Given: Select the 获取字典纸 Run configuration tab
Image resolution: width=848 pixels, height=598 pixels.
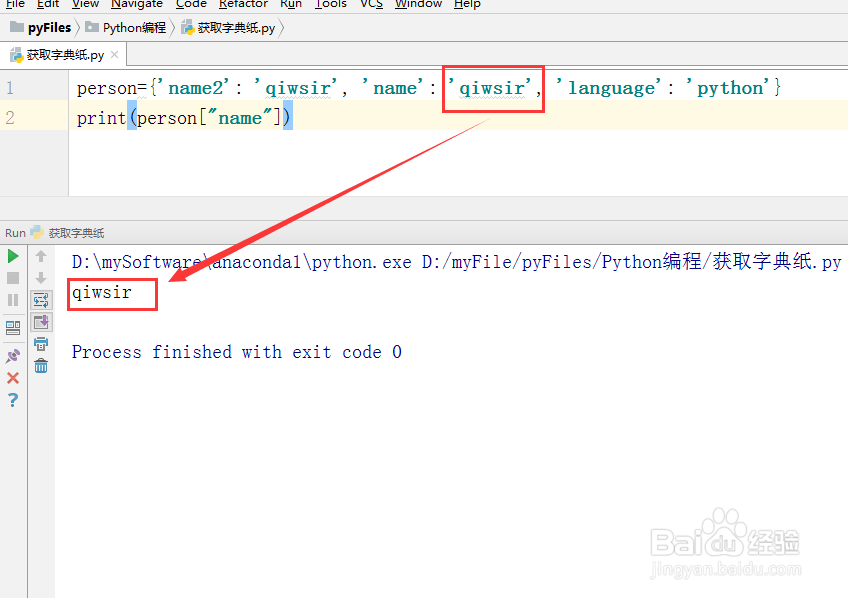Looking at the screenshot, I should click(x=68, y=233).
